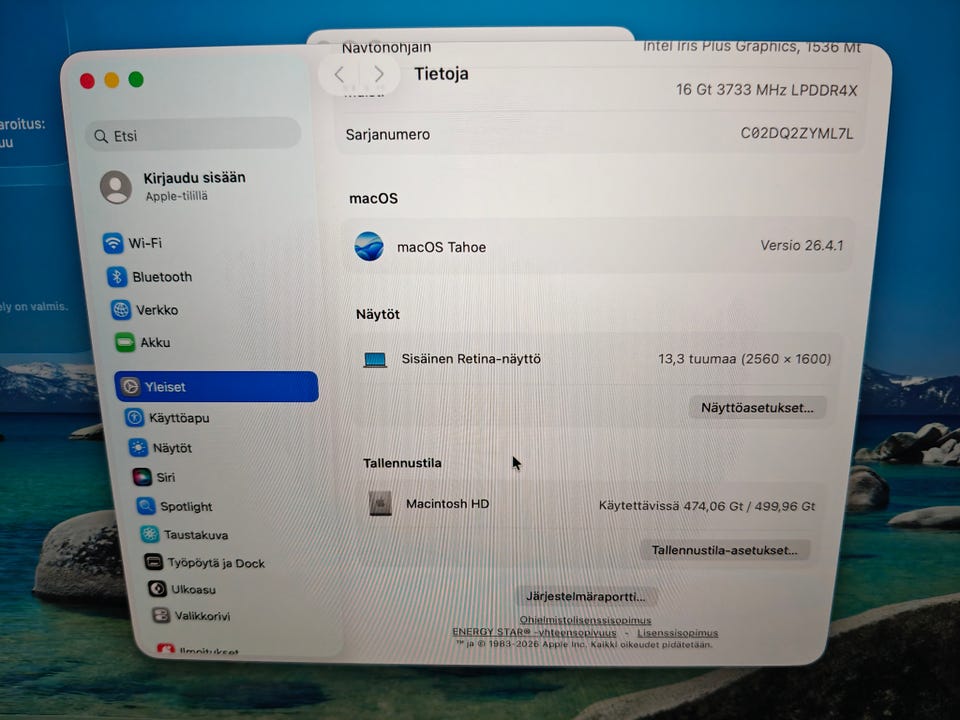This screenshot has height=720, width=960.
Task: Click the user avatar for Kirjaudu sisään
Action: (x=116, y=187)
